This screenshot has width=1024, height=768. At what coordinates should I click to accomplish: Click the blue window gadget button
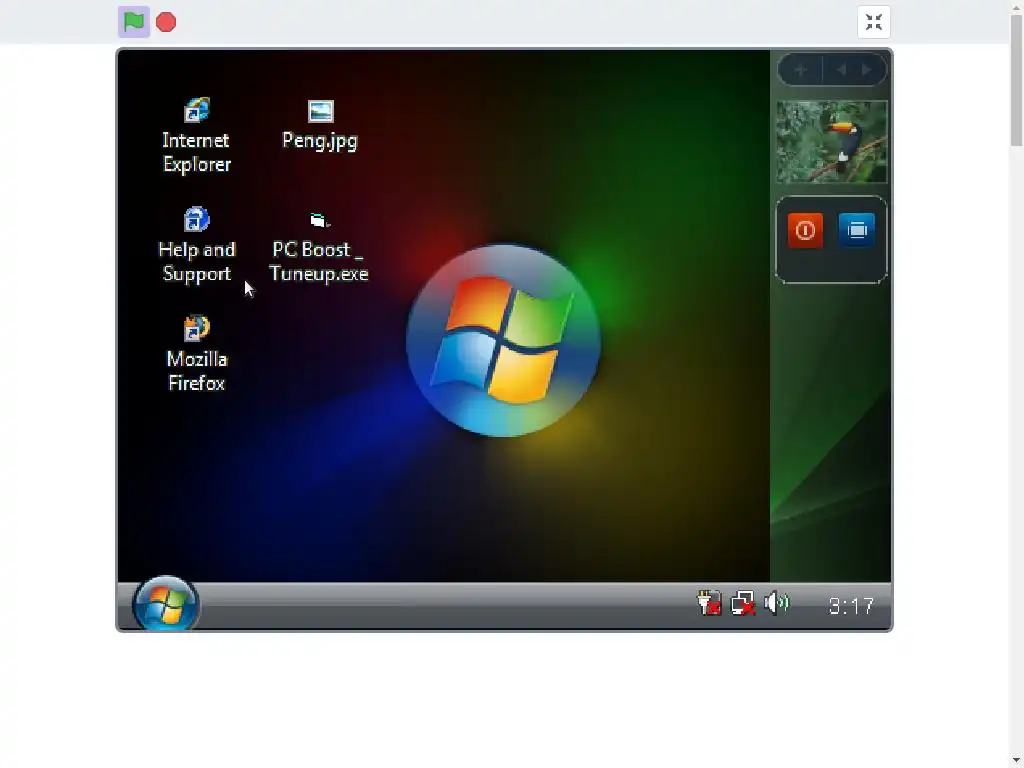pyautogui.click(x=857, y=230)
